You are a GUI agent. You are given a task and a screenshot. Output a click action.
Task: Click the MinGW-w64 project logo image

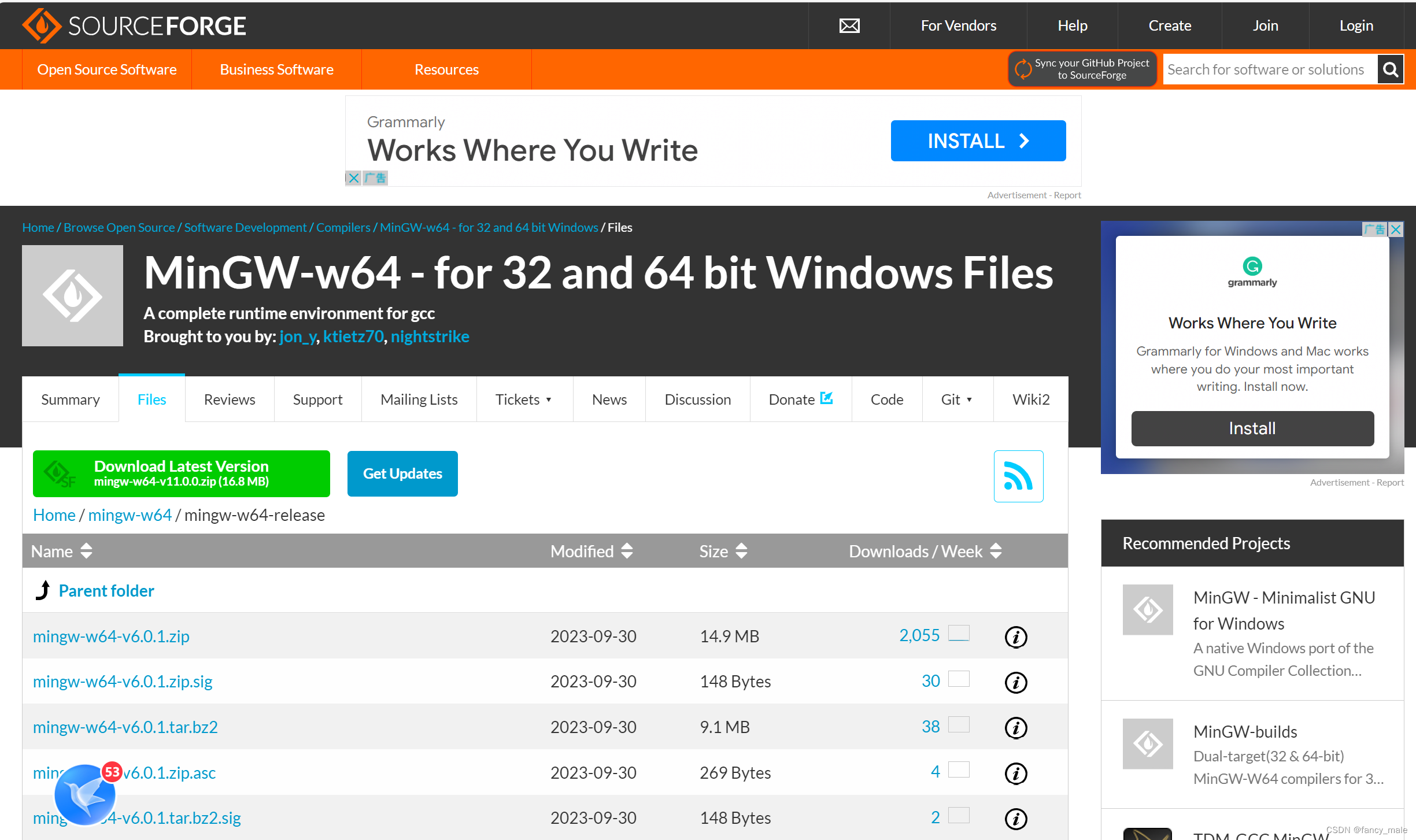(x=72, y=295)
